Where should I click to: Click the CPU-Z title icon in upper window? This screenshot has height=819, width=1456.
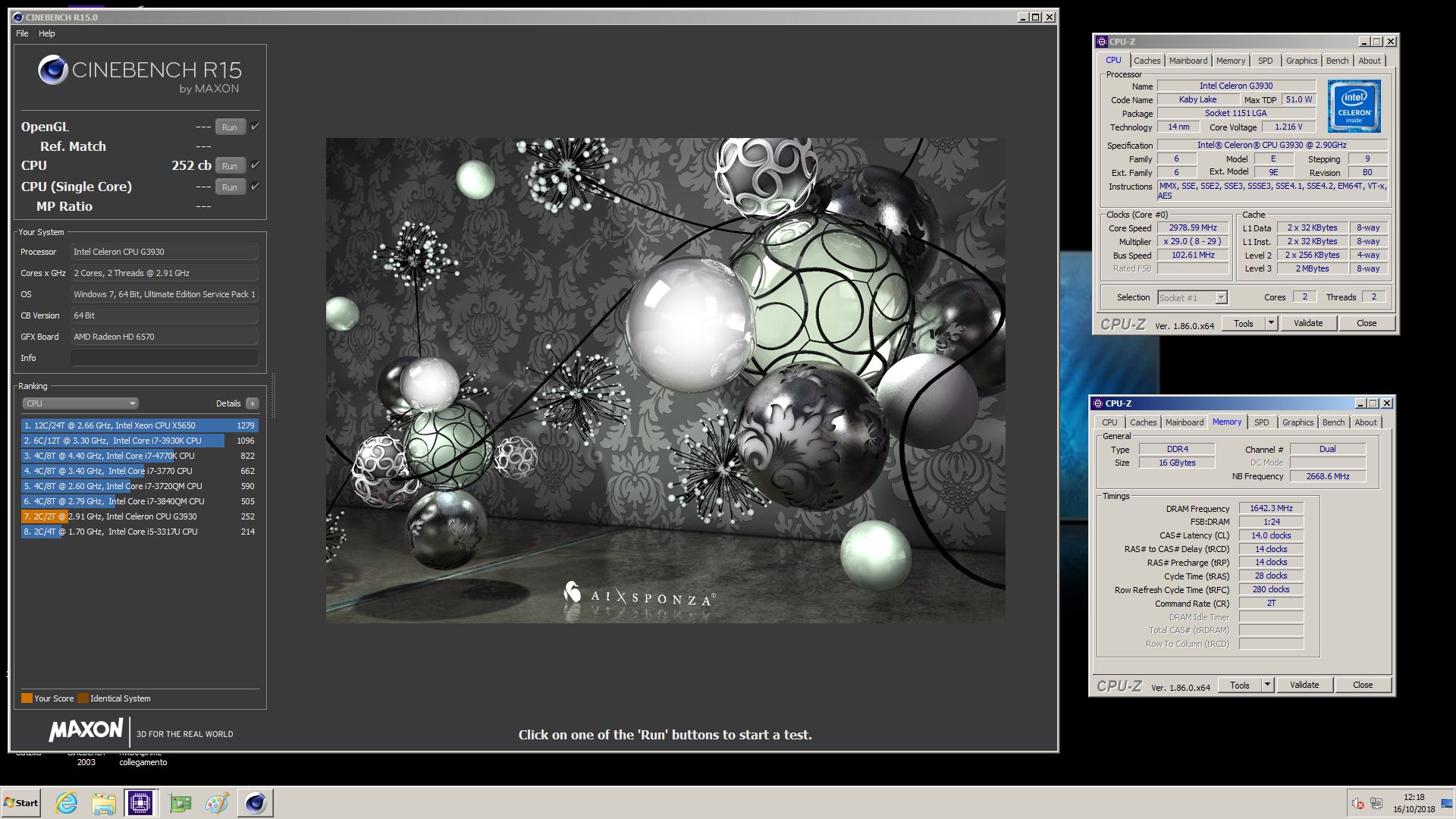pyautogui.click(x=1102, y=42)
